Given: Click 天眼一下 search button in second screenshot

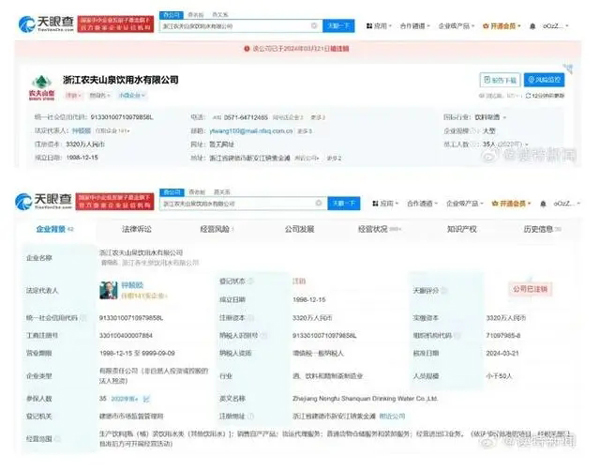Looking at the screenshot, I should tap(344, 203).
